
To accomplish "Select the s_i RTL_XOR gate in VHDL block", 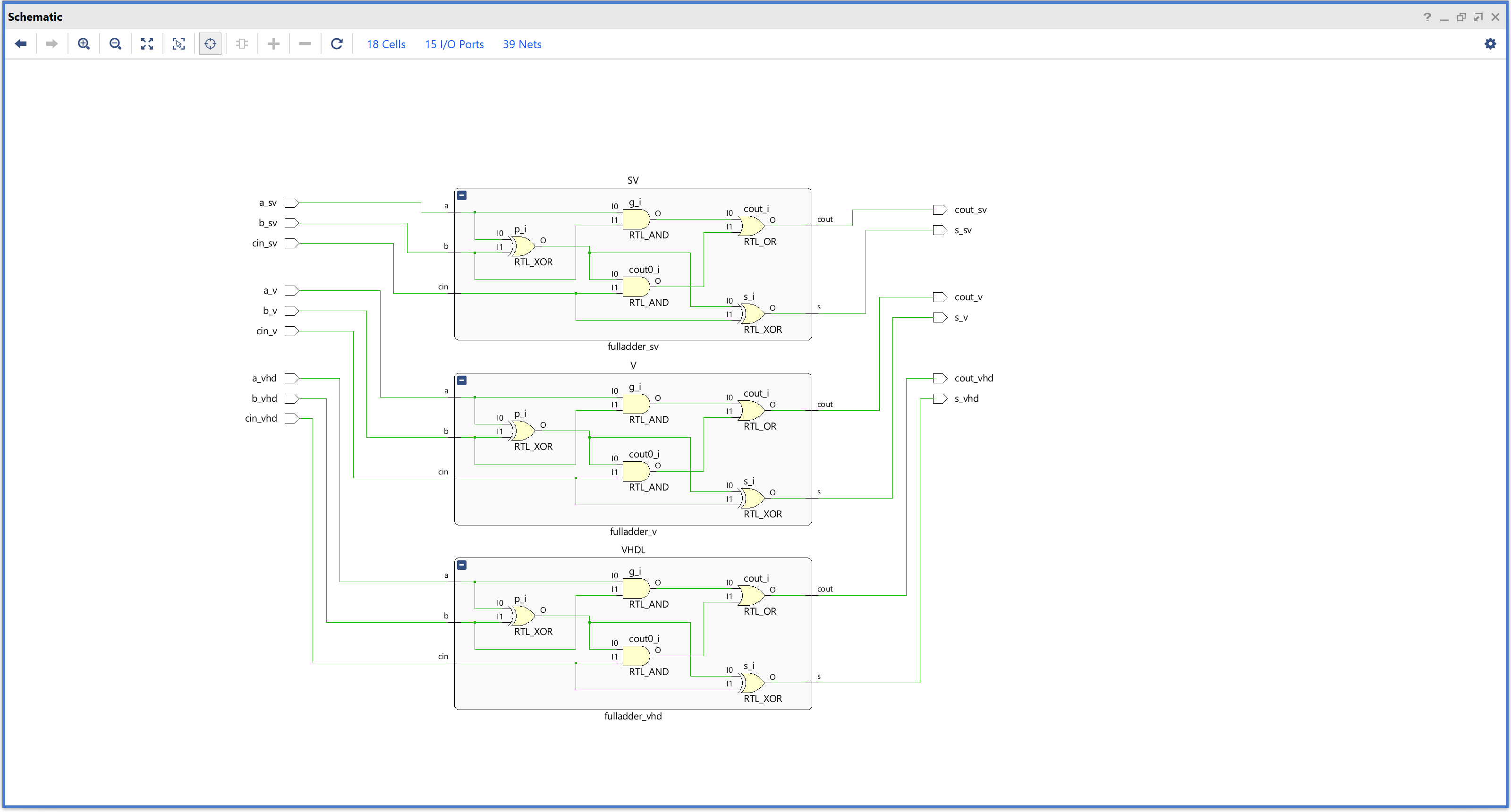I will tap(752, 683).
